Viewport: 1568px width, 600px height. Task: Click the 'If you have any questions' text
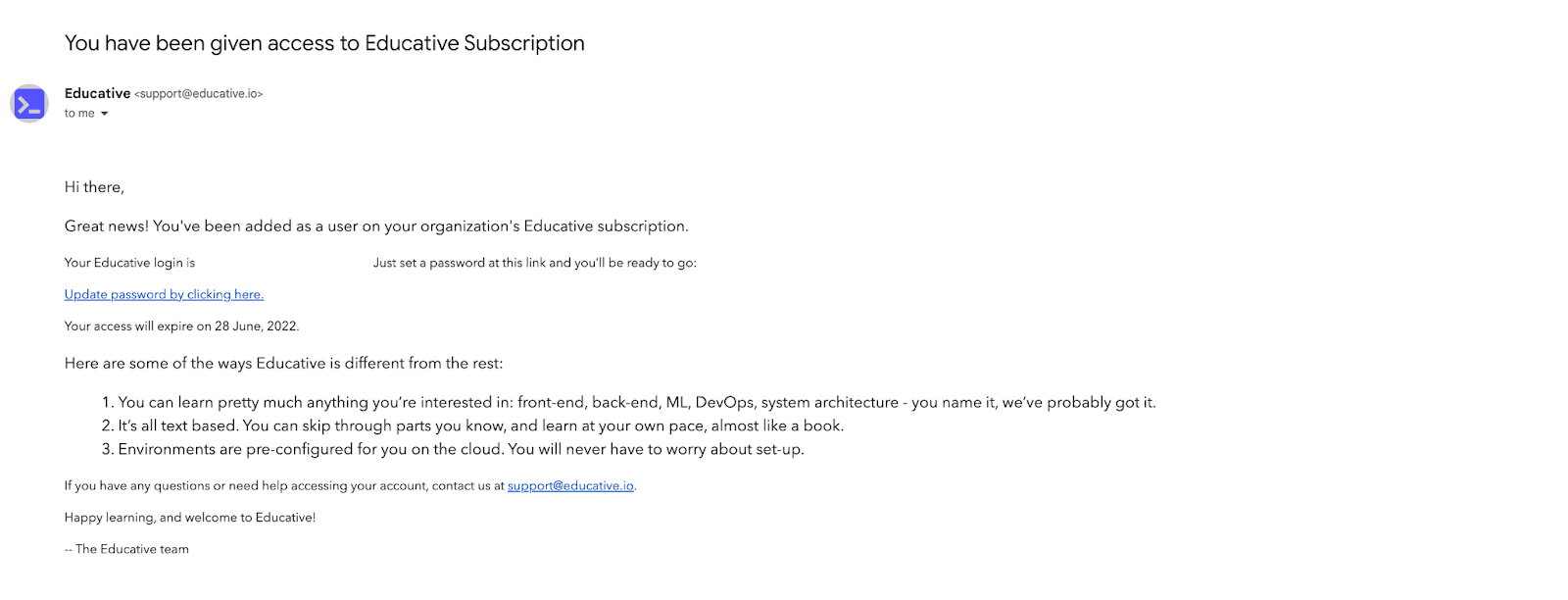point(284,486)
